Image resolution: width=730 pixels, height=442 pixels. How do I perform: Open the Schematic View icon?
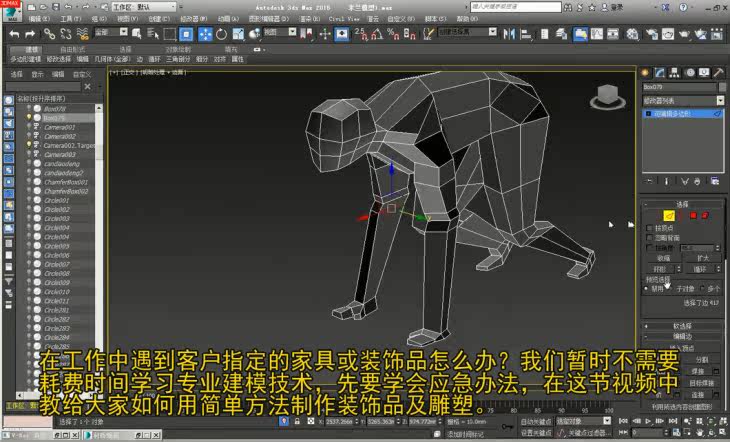pyautogui.click(x=613, y=34)
